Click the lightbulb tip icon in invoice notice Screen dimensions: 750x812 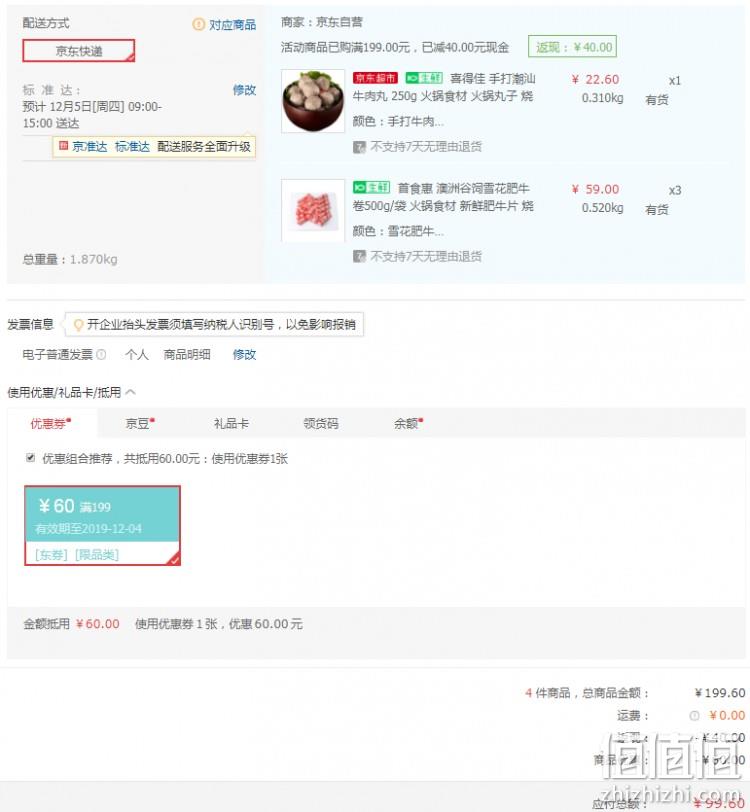coord(78,325)
